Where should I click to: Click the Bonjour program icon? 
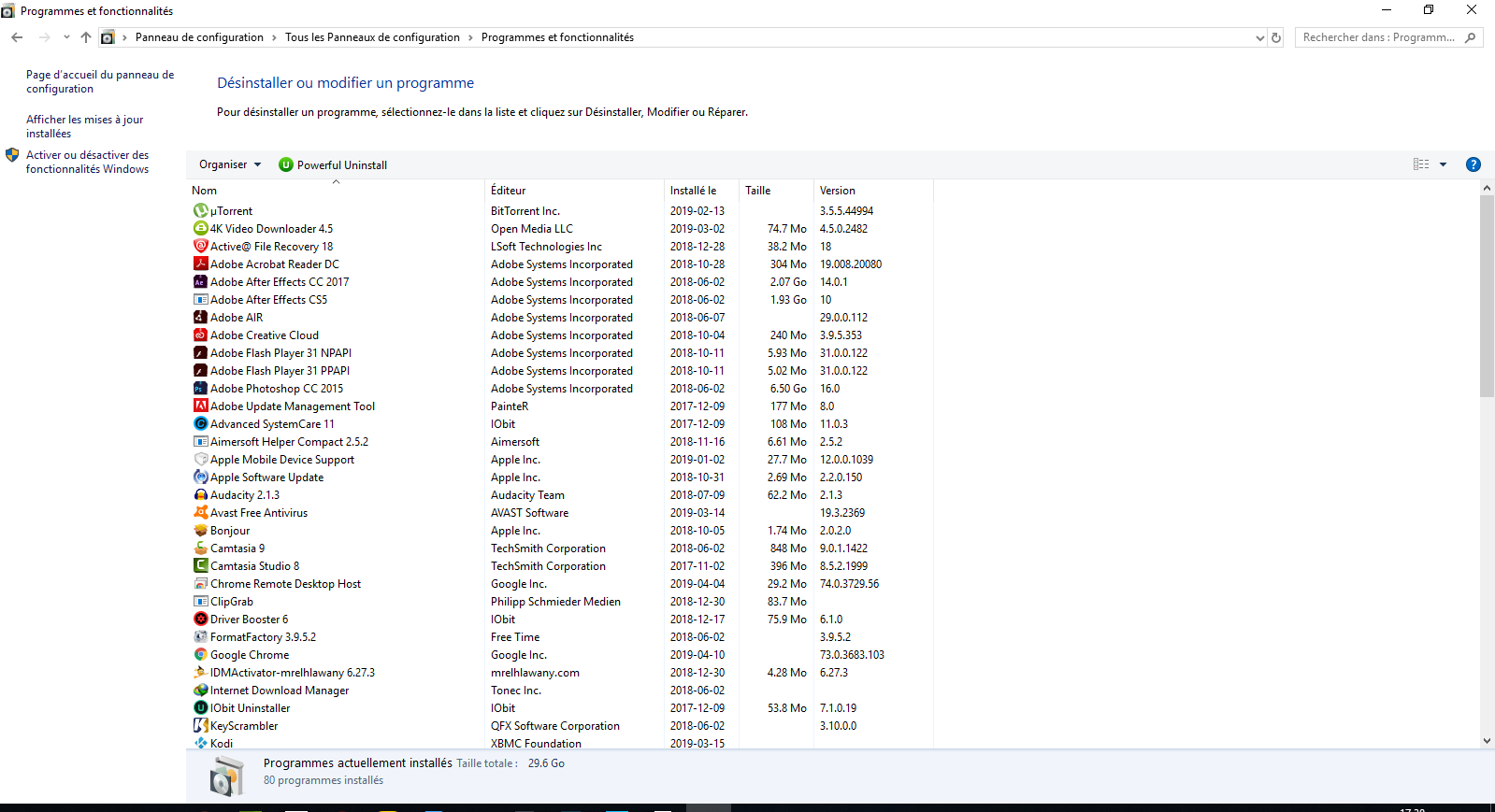click(x=200, y=531)
